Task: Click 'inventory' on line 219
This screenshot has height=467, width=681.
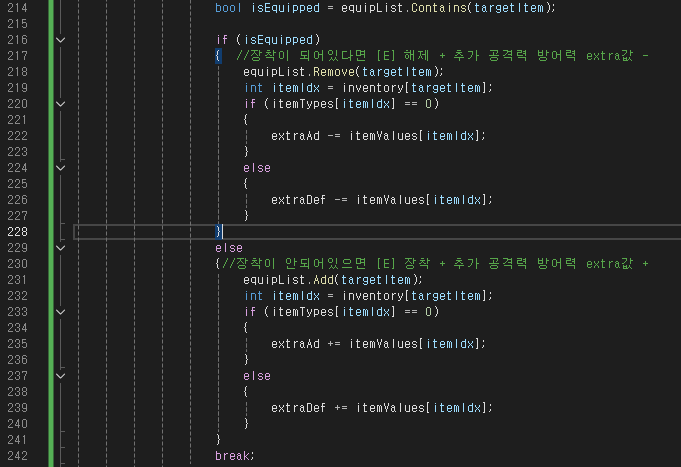Action: [373, 88]
